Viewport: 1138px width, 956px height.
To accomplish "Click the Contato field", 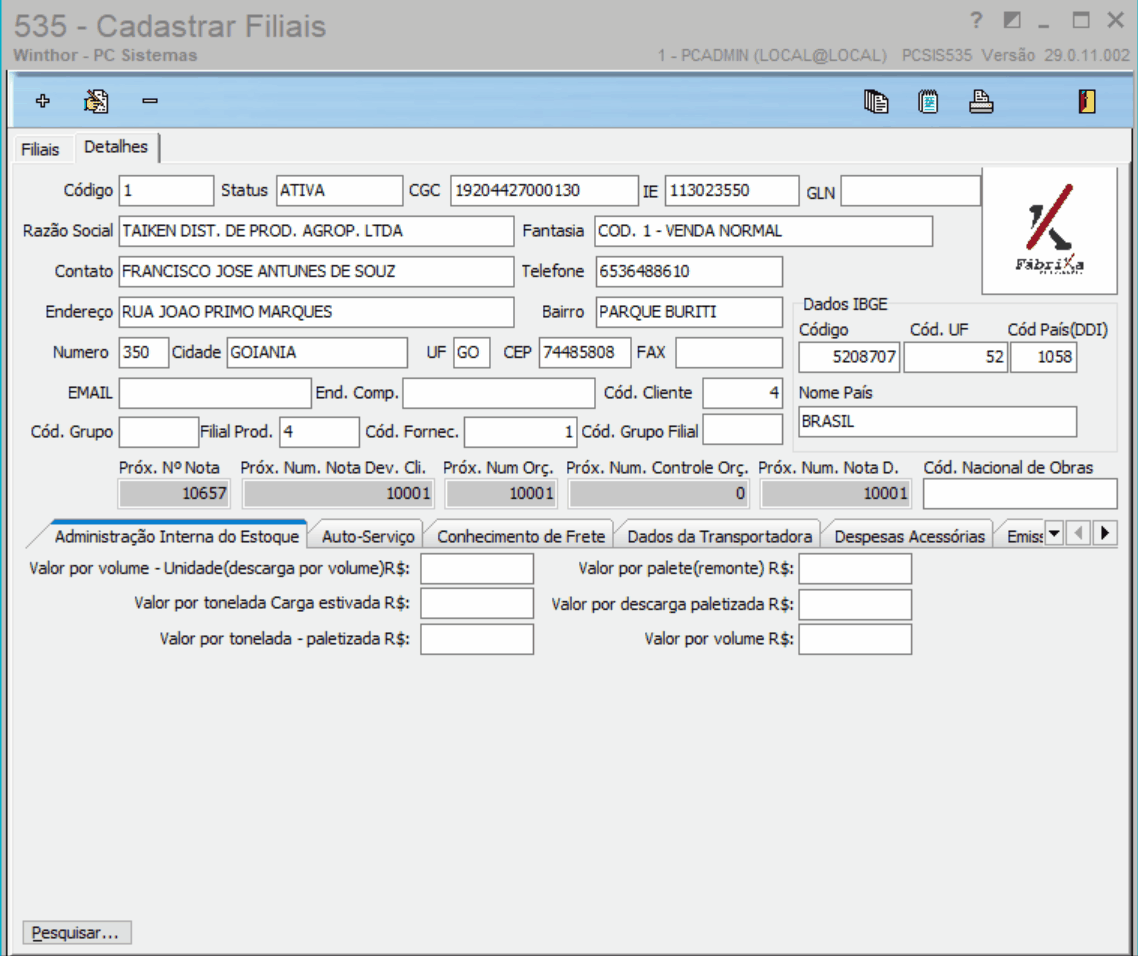I will click(316, 271).
